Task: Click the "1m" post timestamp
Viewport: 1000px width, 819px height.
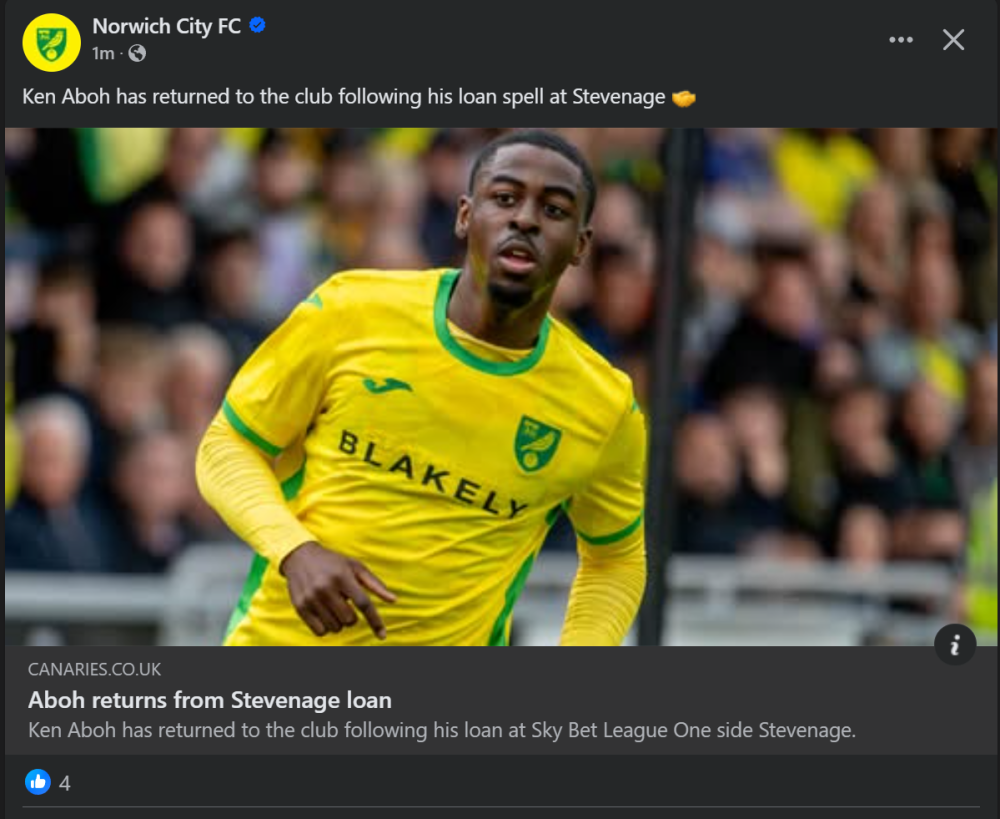Action: click(x=103, y=54)
